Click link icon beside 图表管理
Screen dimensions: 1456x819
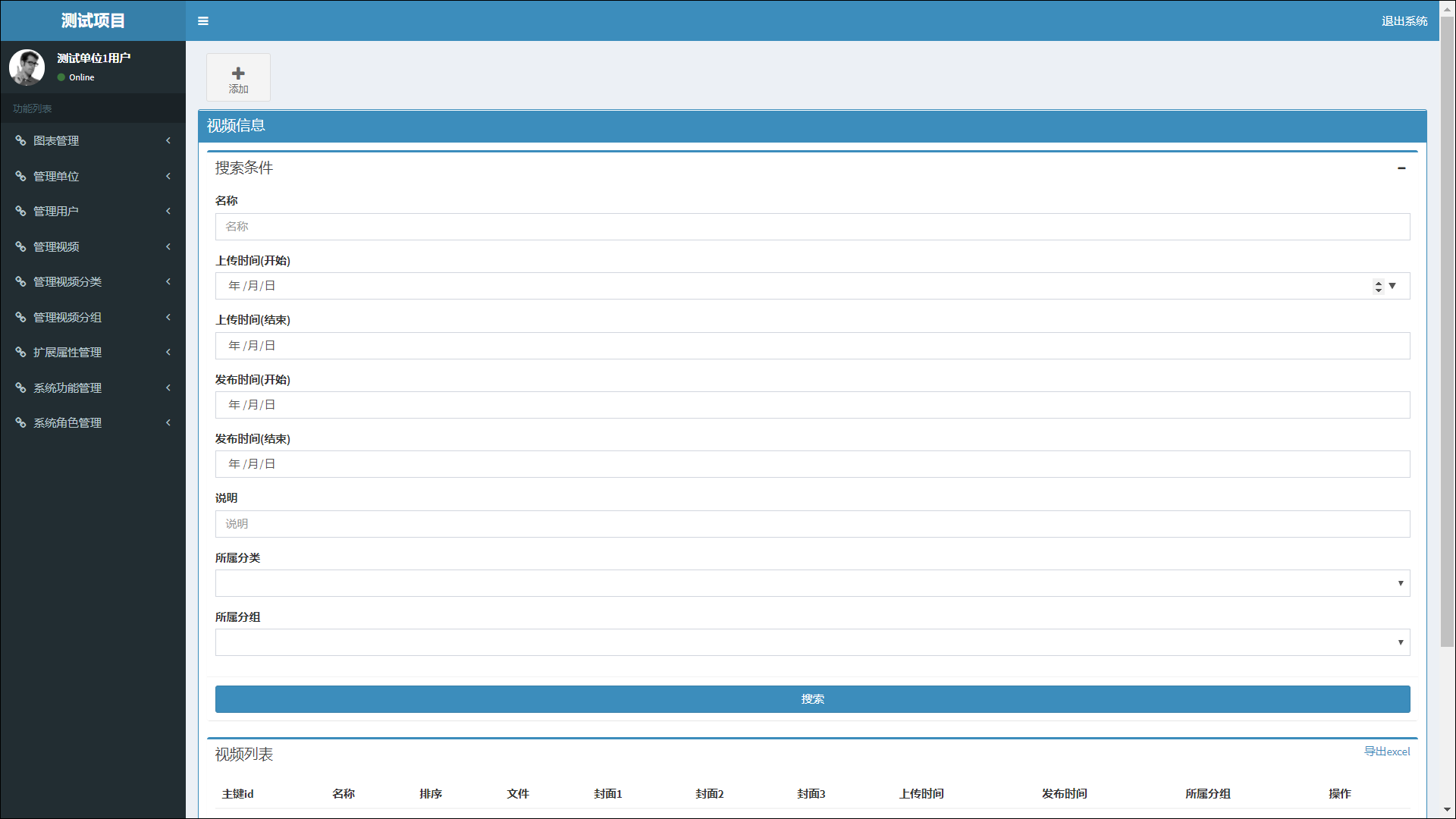20,140
